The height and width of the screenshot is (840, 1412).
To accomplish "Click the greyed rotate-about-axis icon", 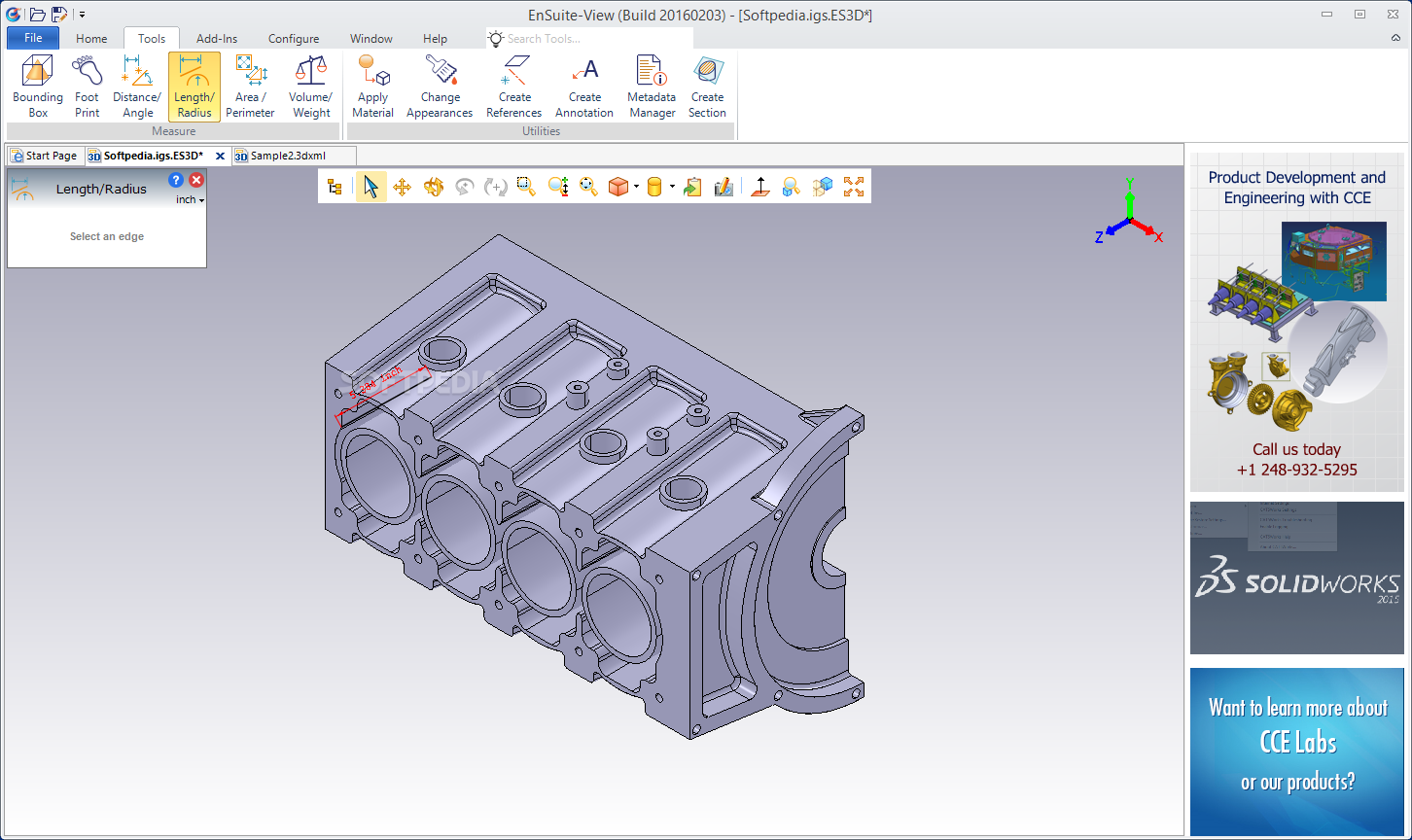I will point(465,187).
